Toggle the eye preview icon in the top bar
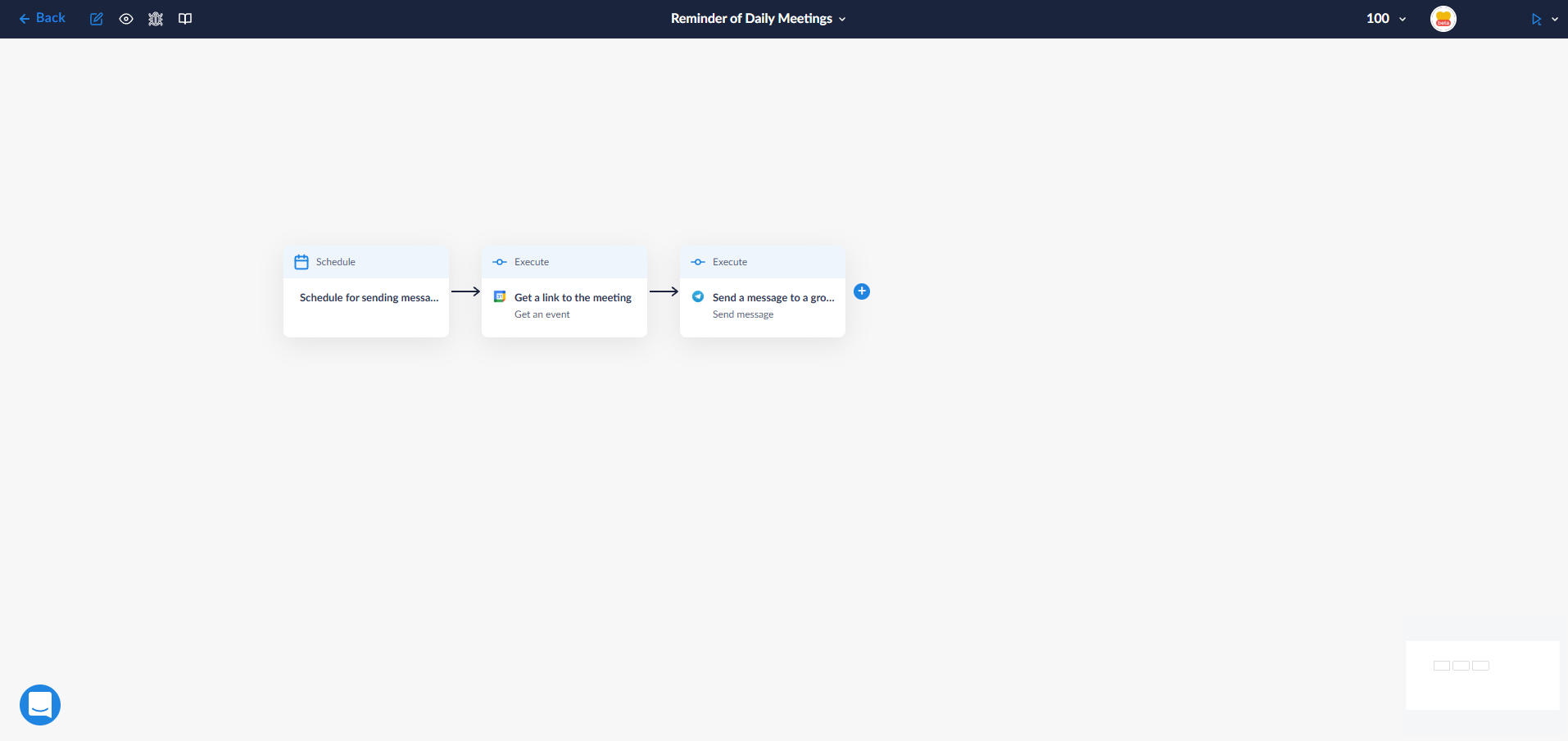 (x=126, y=19)
